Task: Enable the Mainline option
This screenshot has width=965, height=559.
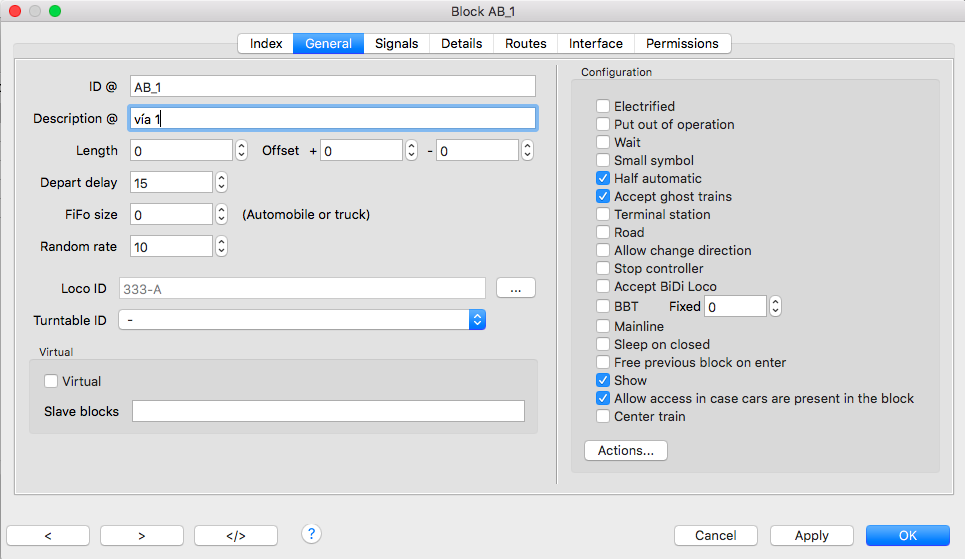Action: pos(603,326)
